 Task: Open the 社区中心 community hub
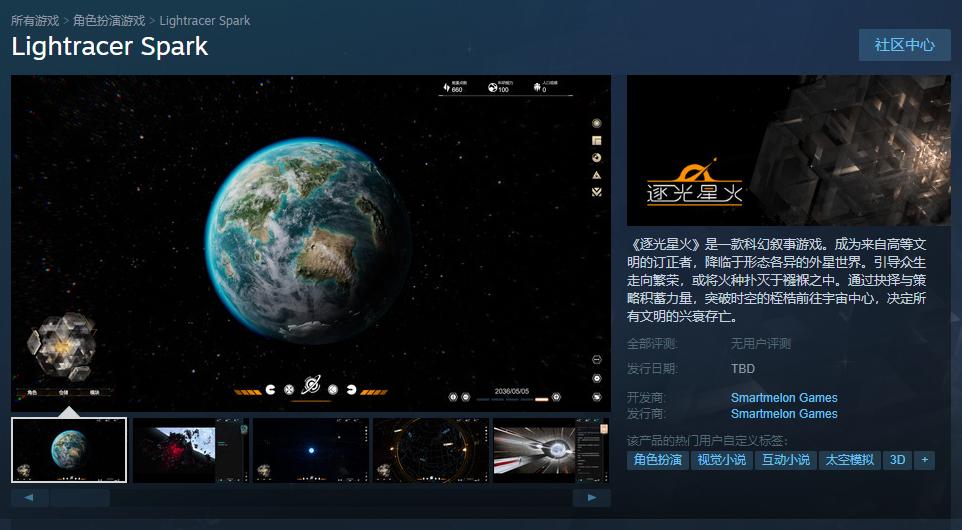904,45
